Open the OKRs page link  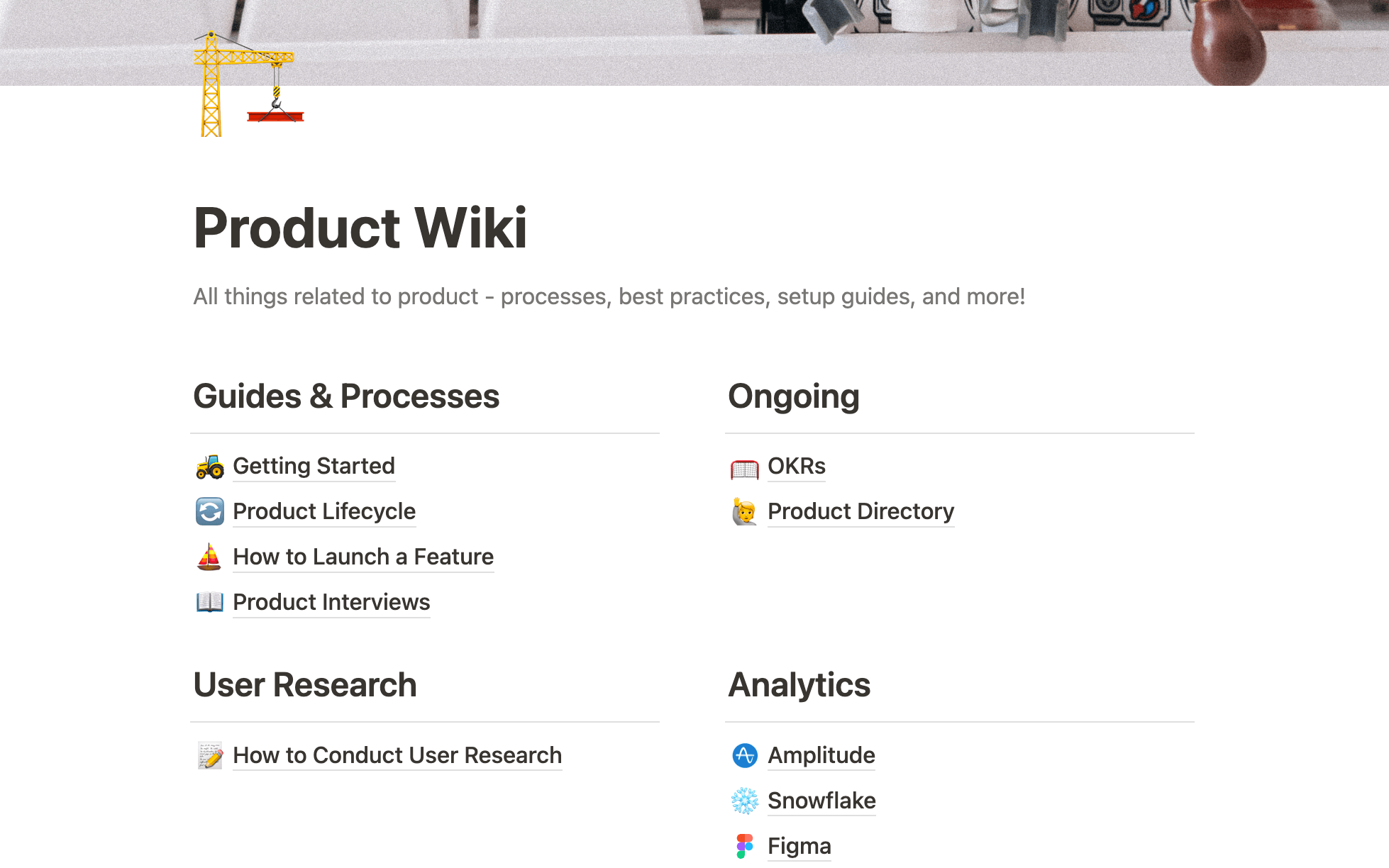coord(797,467)
